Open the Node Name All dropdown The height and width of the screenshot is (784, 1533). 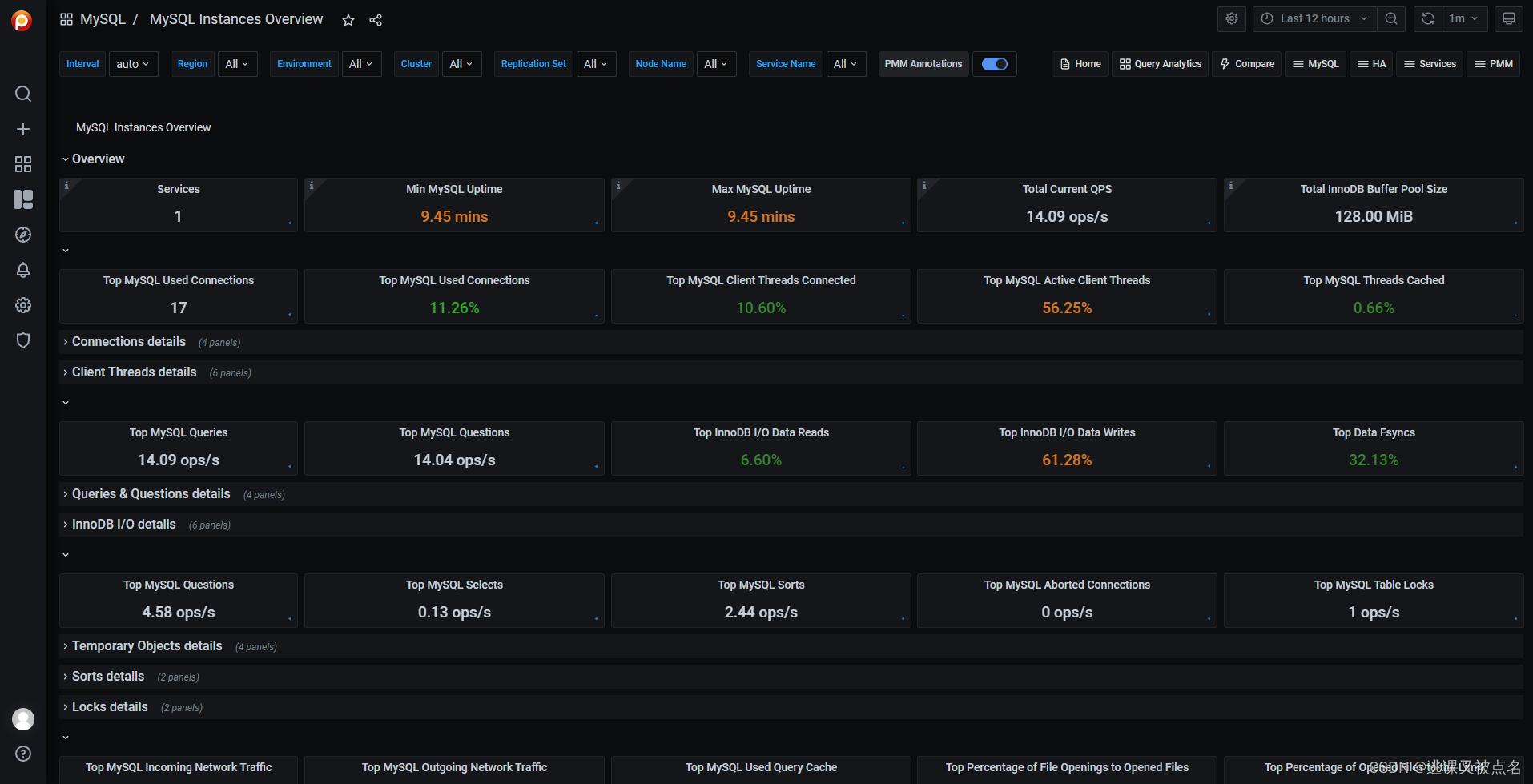tap(716, 64)
